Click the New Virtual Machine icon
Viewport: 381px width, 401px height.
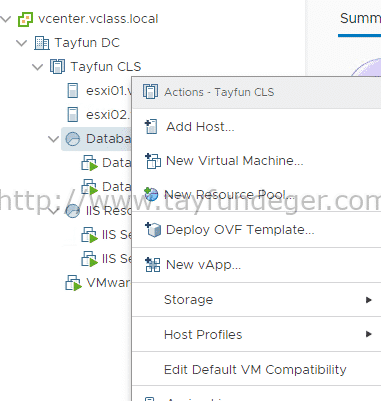153,161
